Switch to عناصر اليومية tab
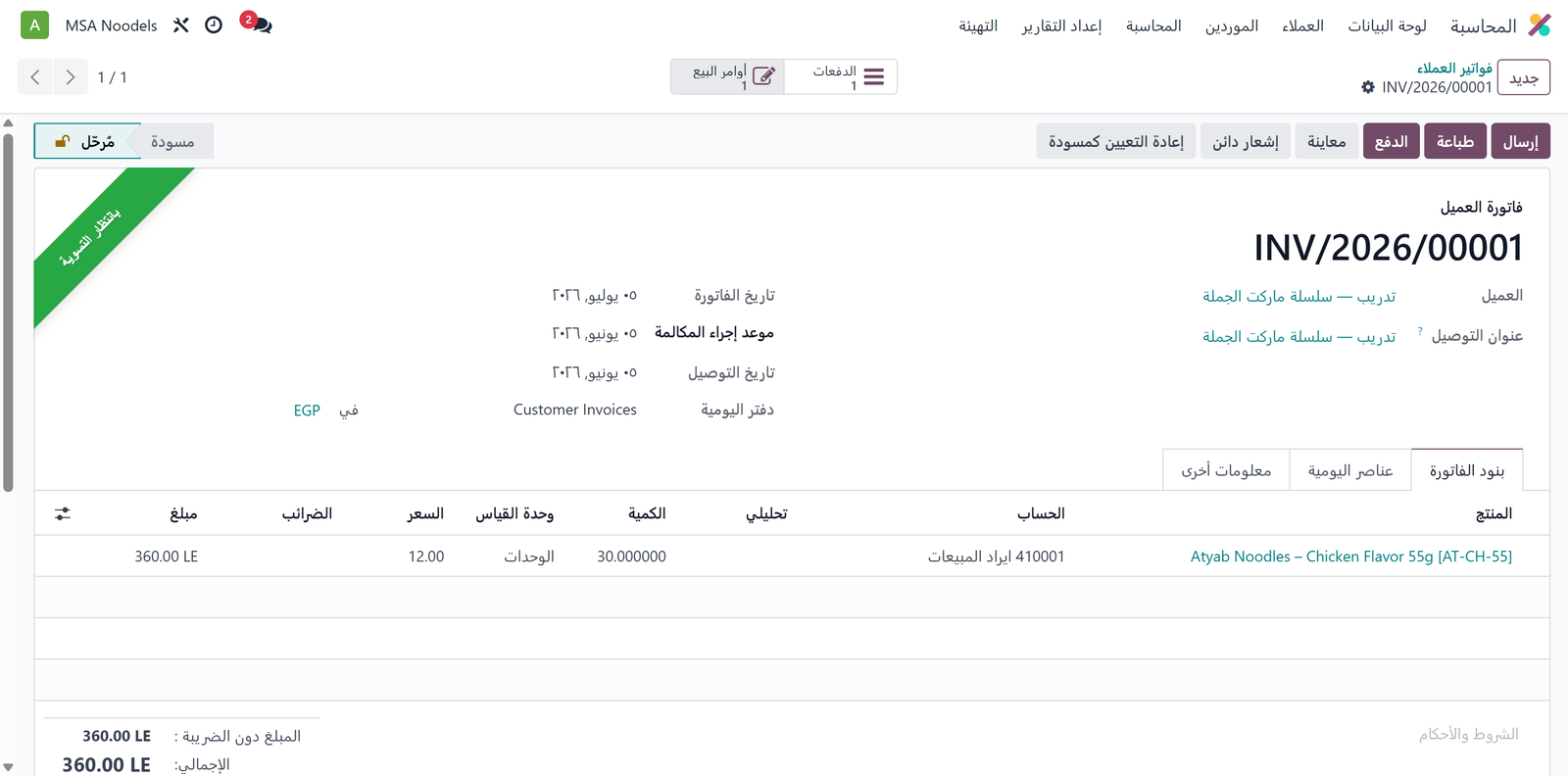 tap(1350, 470)
